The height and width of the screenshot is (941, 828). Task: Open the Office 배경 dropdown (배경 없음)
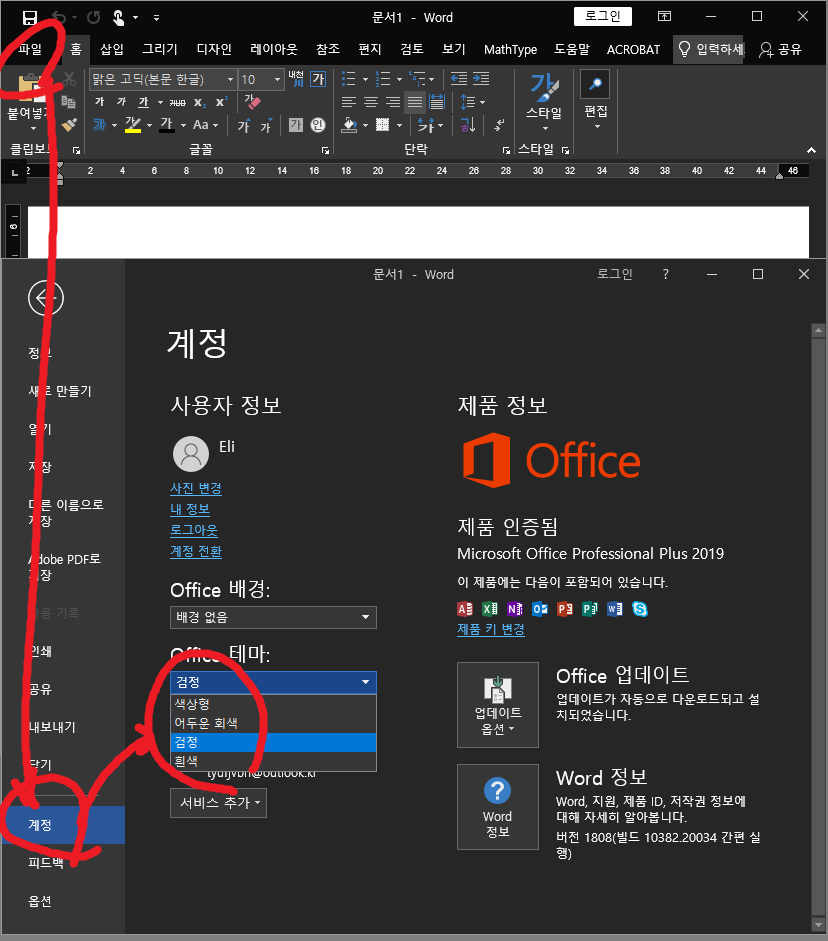click(274, 617)
